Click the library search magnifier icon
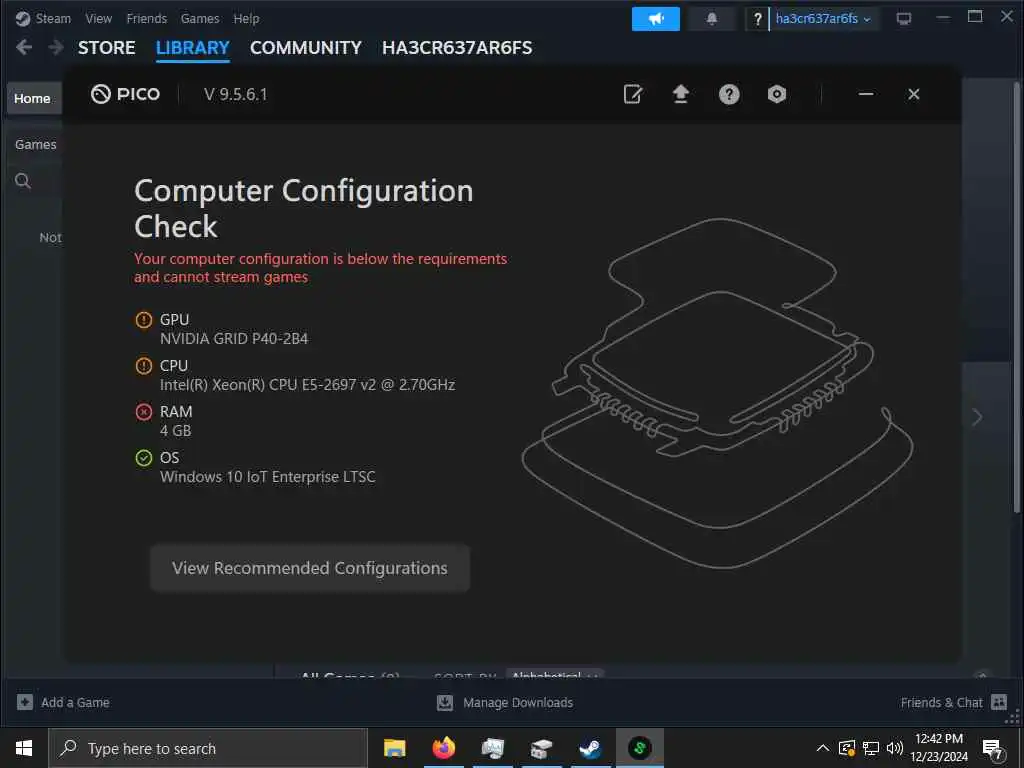 [x=23, y=181]
